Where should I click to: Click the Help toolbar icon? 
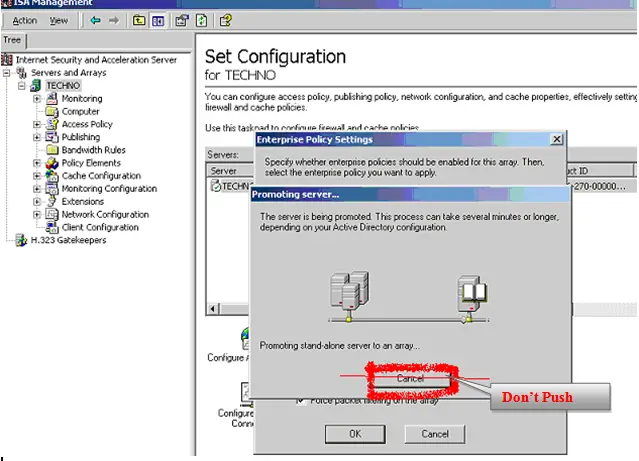(225, 20)
